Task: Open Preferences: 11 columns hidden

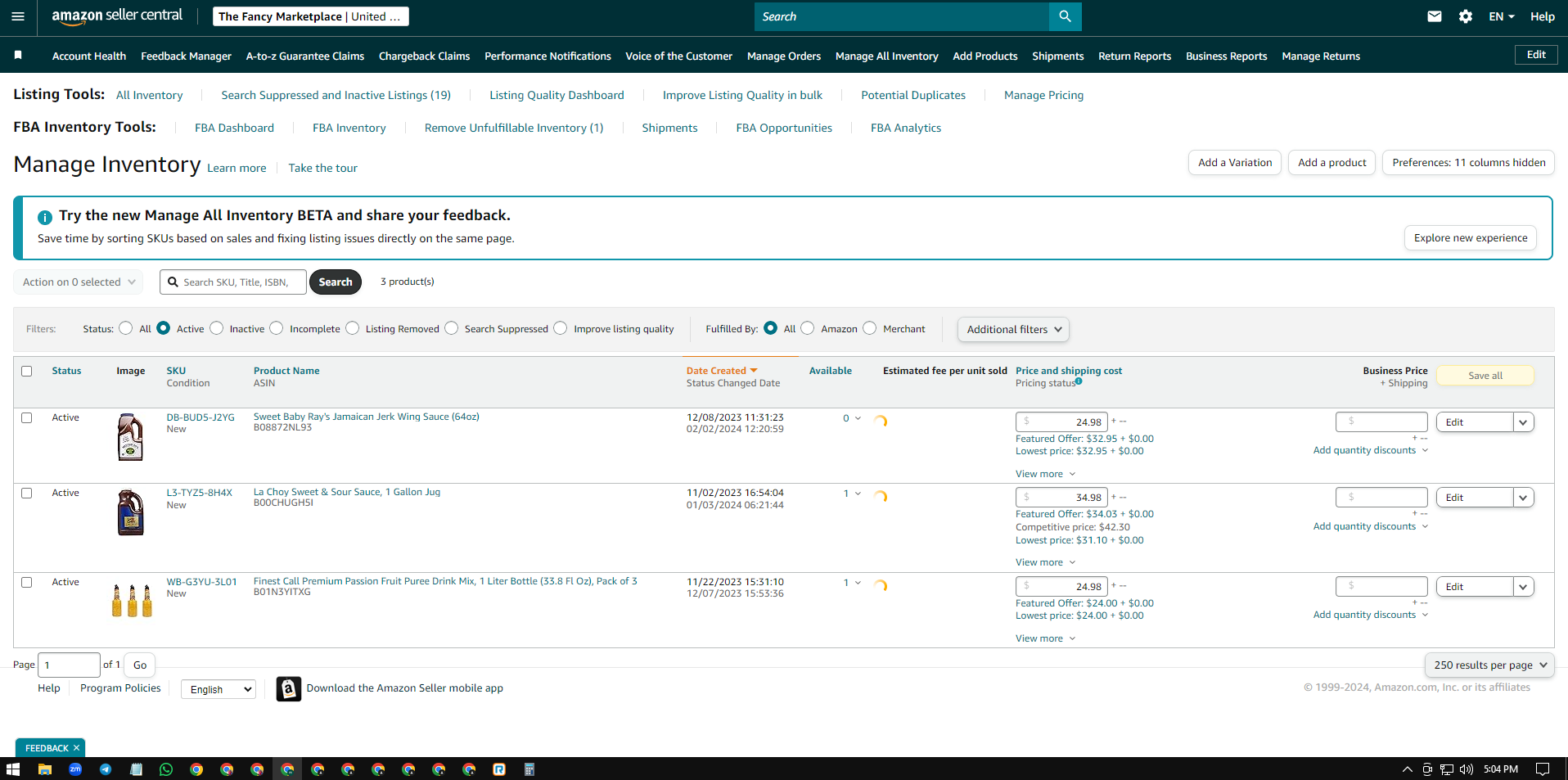Action: pos(1468,163)
